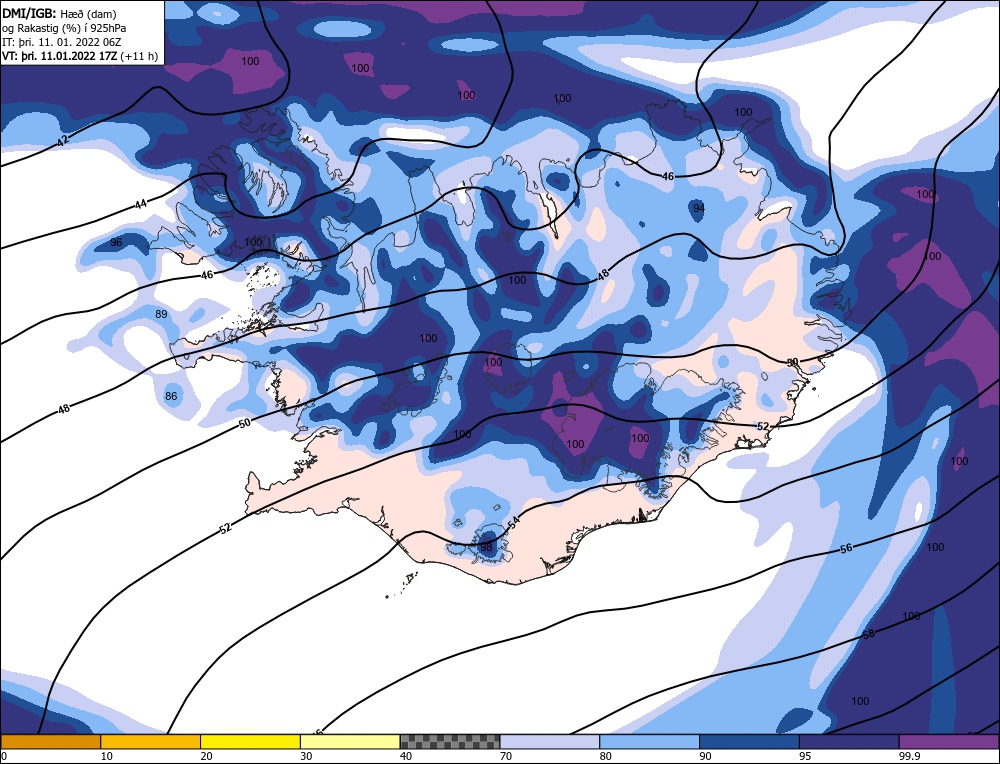Click the dark orange 0–10 legend swatch
This screenshot has width=1000, height=764.
(x=50, y=742)
